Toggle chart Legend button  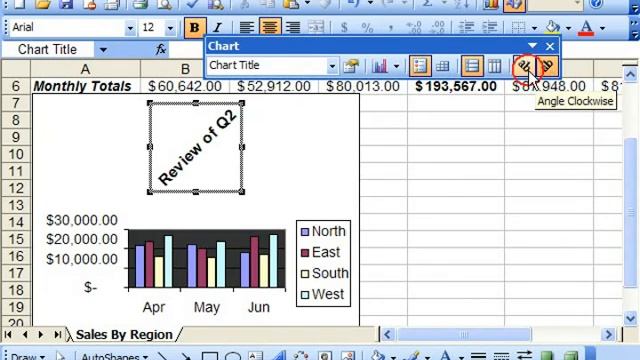point(420,66)
